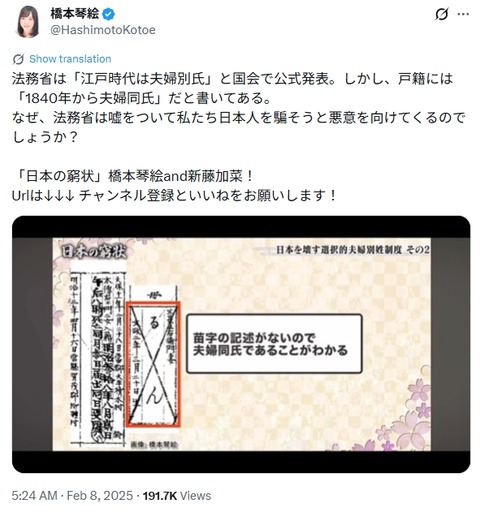Click the display name 橋本琴絵
The height and width of the screenshot is (512, 480).
point(75,14)
